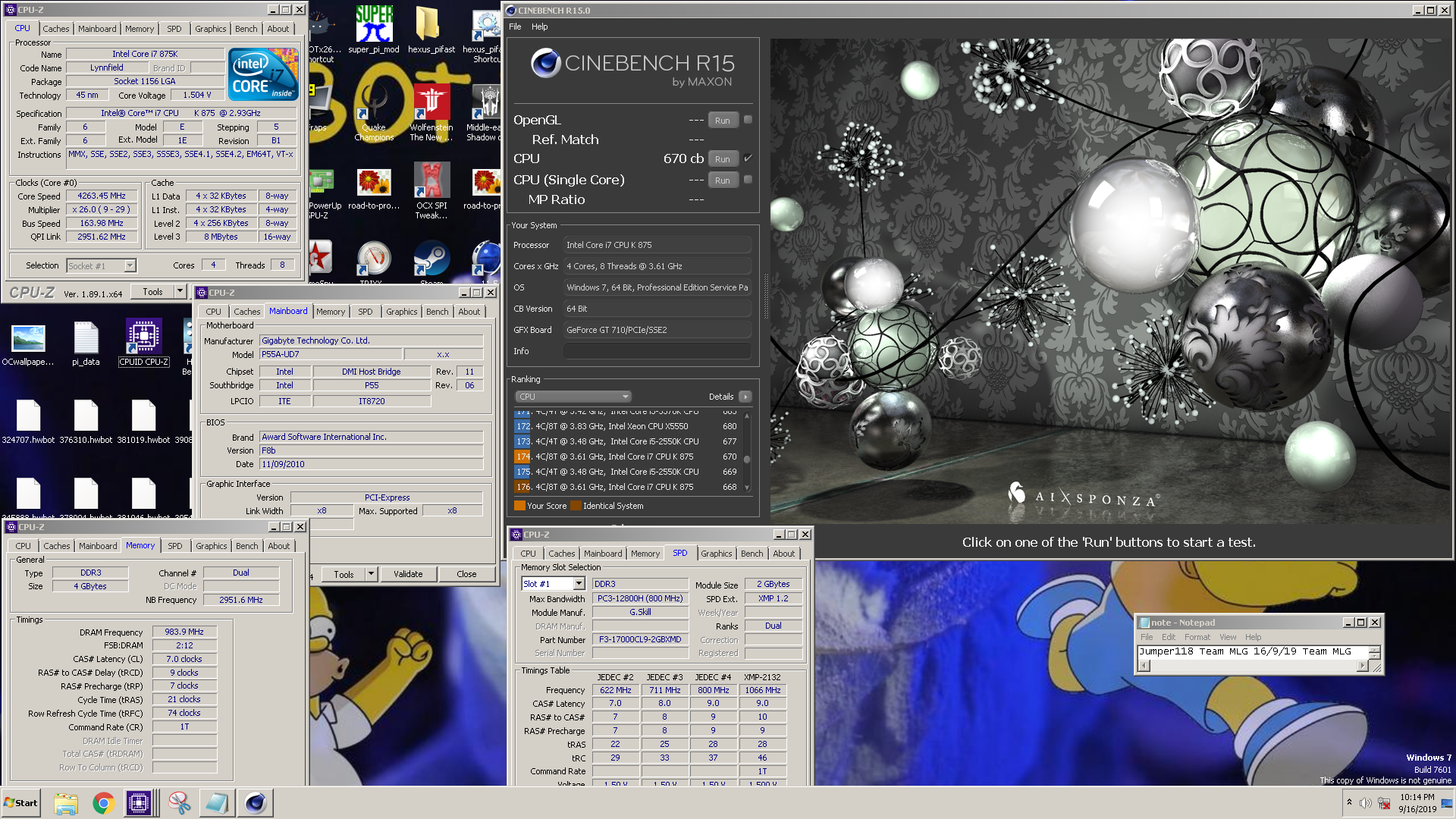The image size is (1456, 819).
Task: Select ranking row 176 scoring 668
Action: [x=626, y=487]
